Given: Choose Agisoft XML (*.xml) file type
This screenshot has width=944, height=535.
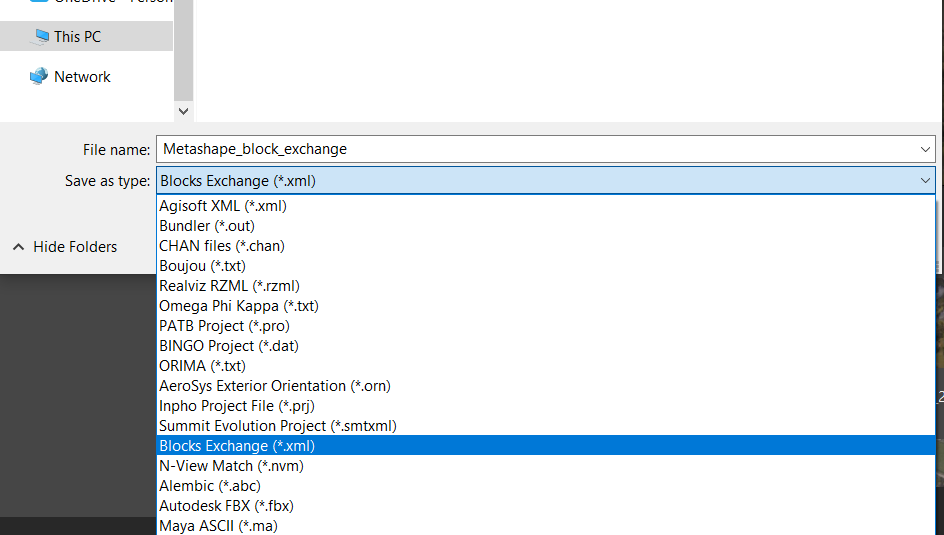Looking at the screenshot, I should (545, 206).
